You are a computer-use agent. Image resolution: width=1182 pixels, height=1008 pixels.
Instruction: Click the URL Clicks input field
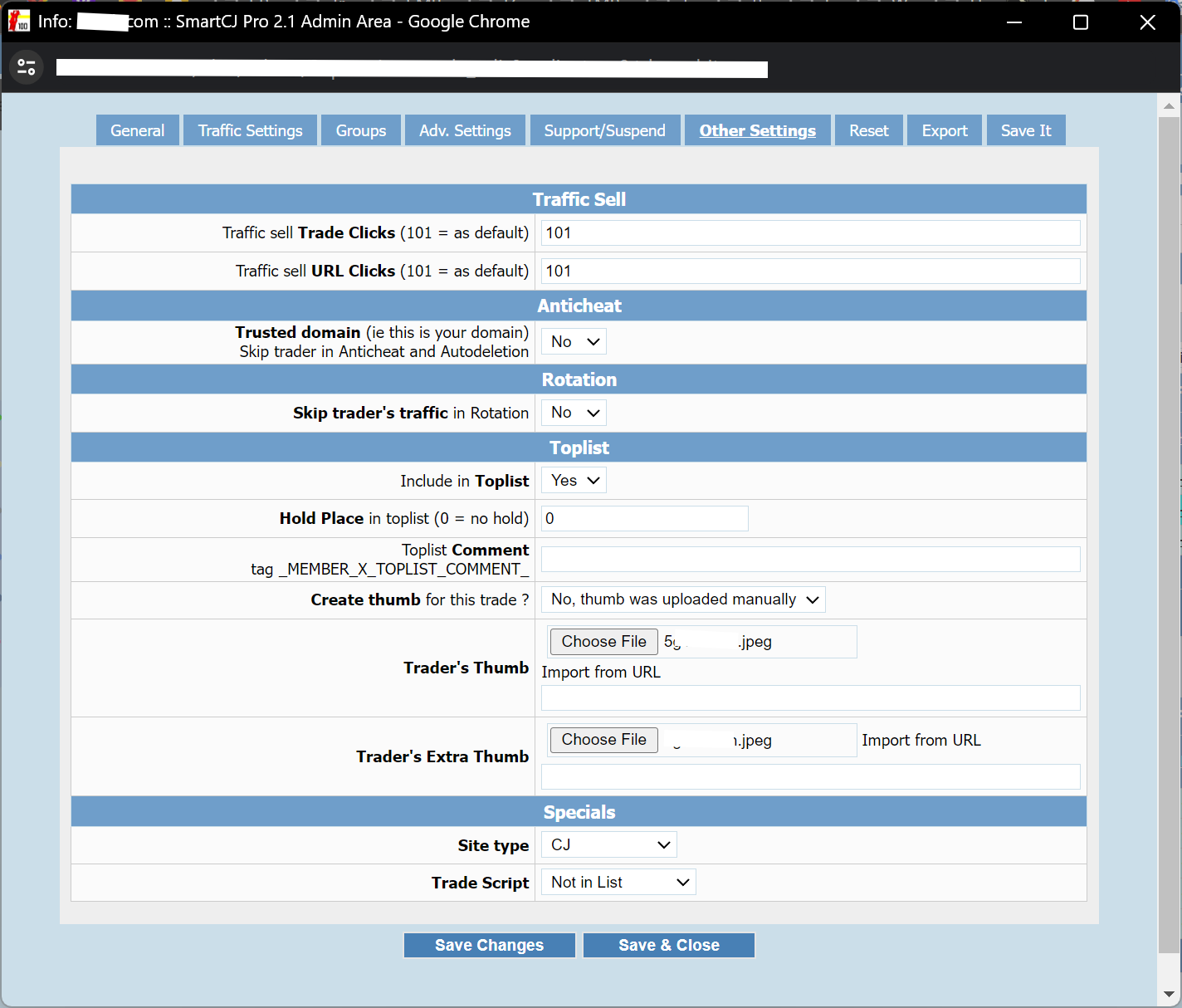tap(810, 271)
